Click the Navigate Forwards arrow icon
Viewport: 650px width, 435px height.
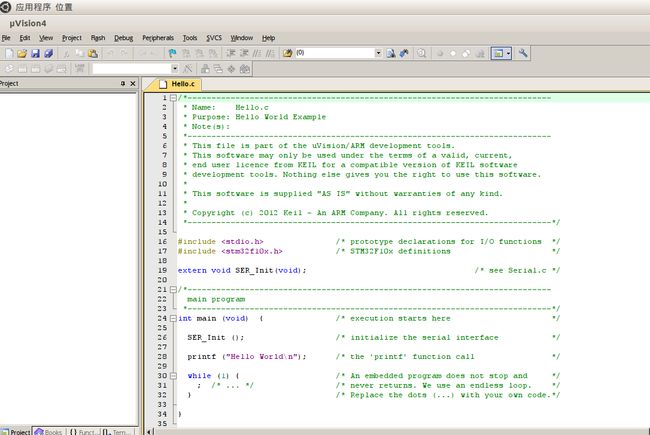[154, 53]
